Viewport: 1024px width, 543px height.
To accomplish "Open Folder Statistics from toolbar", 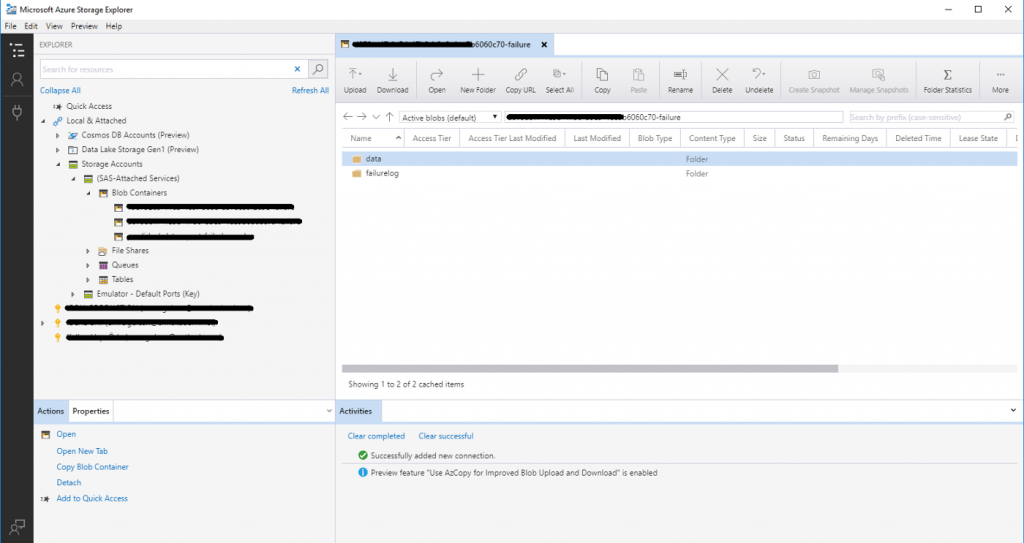I will tap(948, 80).
